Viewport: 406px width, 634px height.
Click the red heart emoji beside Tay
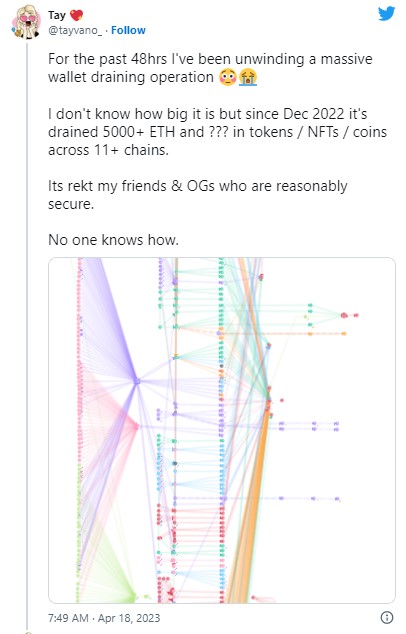[76, 15]
